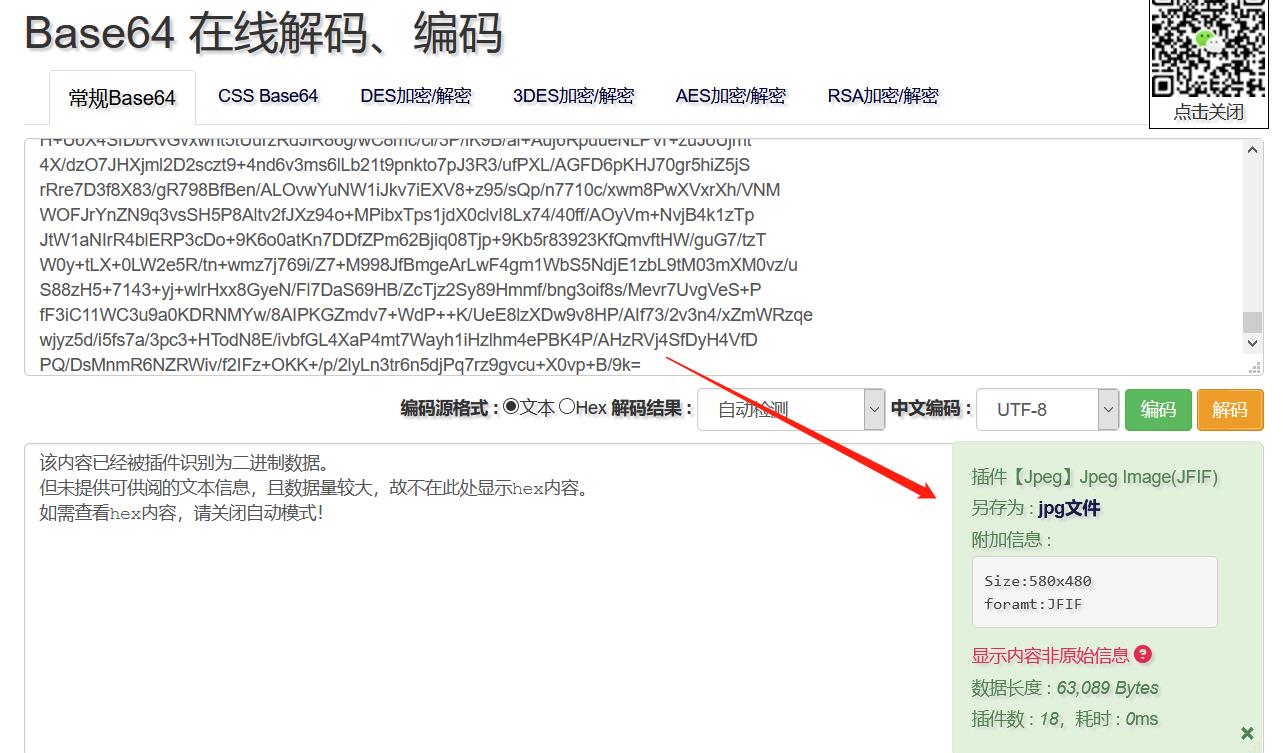Open the AES加密/解密 tab
Image resolution: width=1283 pixels, height=753 pixels.
point(731,96)
